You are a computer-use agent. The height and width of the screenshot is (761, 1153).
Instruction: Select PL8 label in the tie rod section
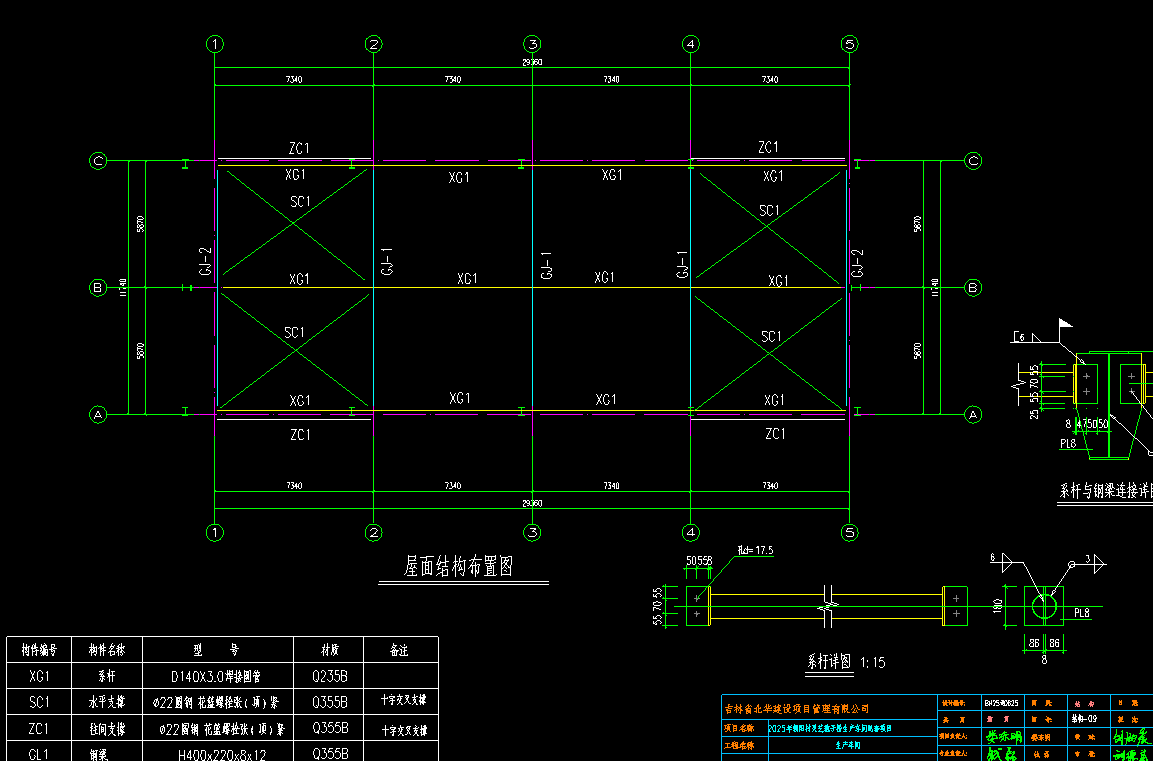click(x=1082, y=612)
